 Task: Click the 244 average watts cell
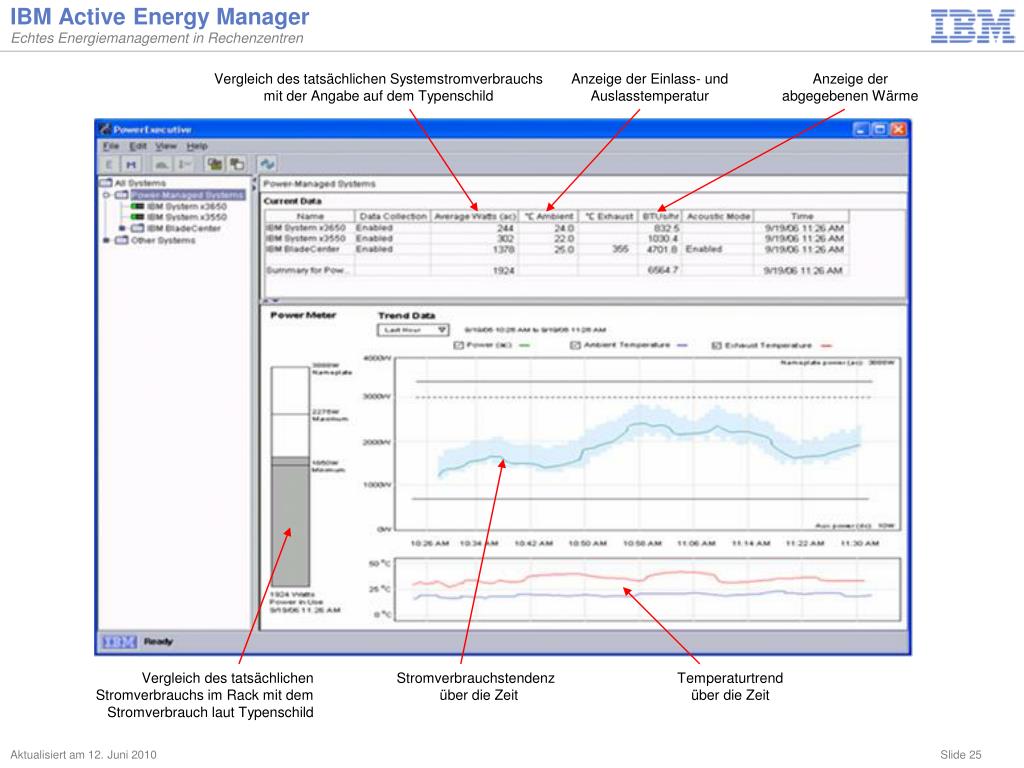coord(505,228)
